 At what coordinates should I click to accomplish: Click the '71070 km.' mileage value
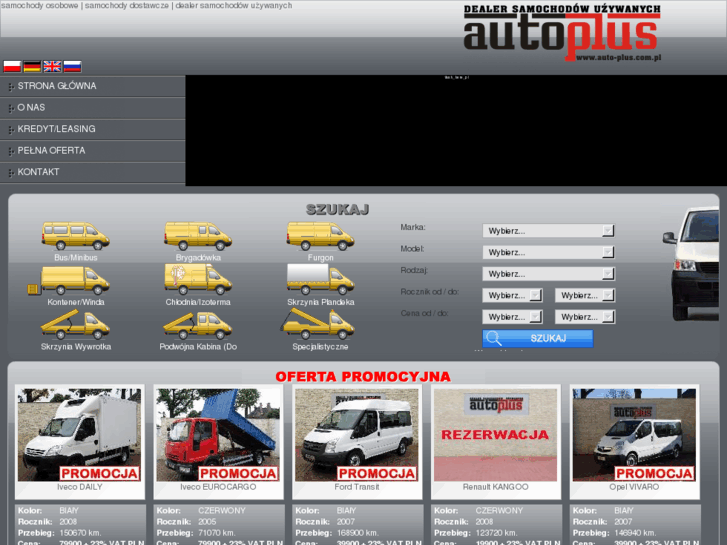pyautogui.click(x=217, y=533)
